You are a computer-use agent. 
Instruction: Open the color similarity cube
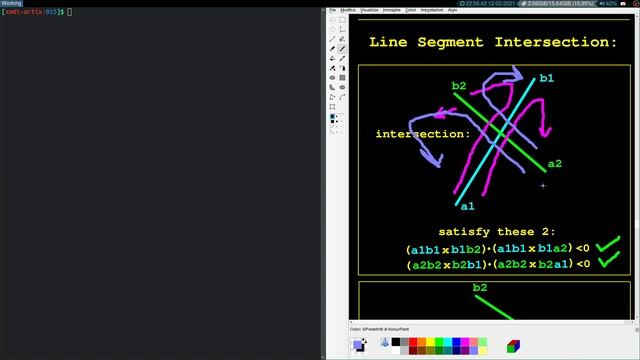click(x=513, y=346)
